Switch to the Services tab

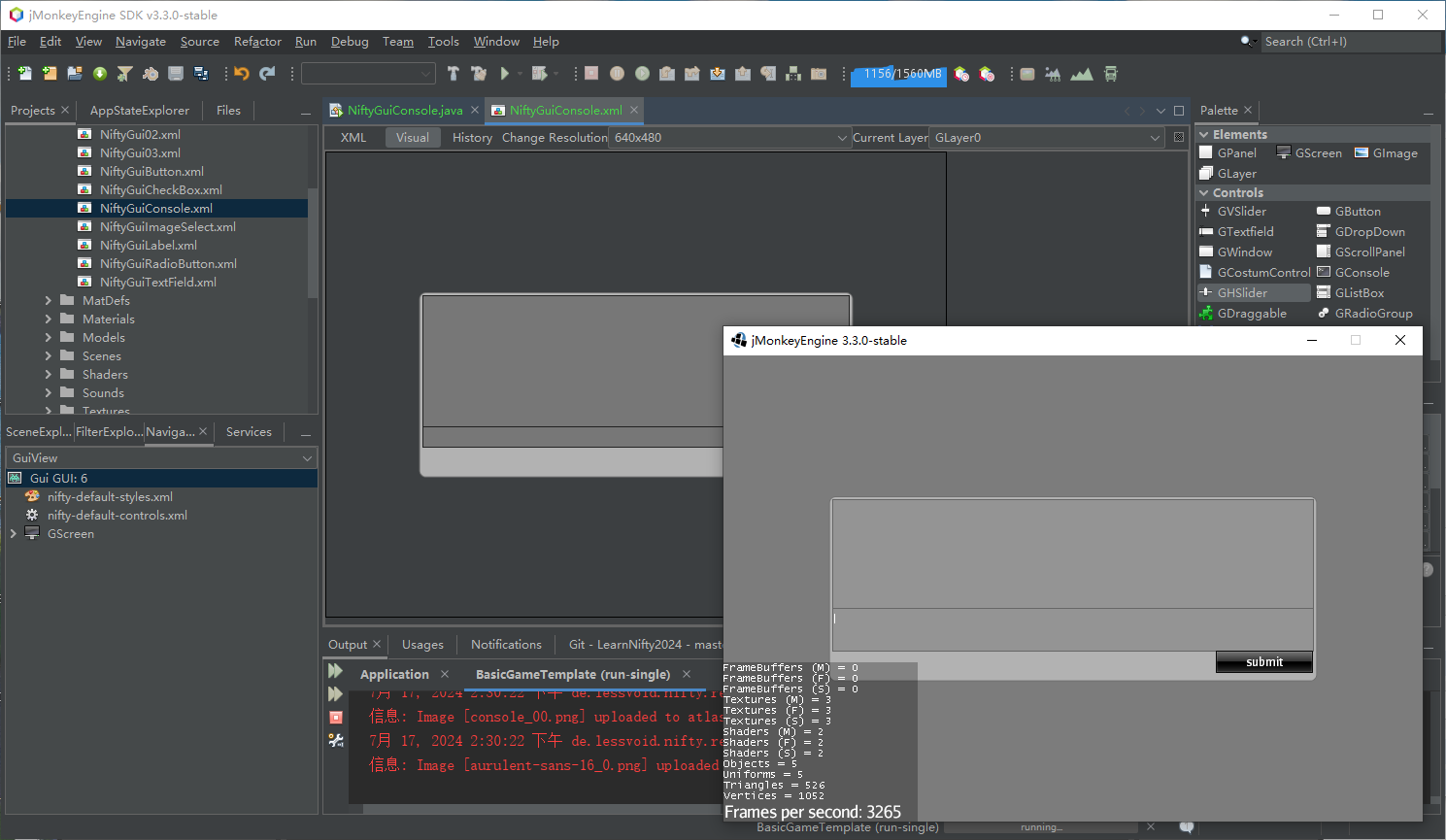pos(249,432)
